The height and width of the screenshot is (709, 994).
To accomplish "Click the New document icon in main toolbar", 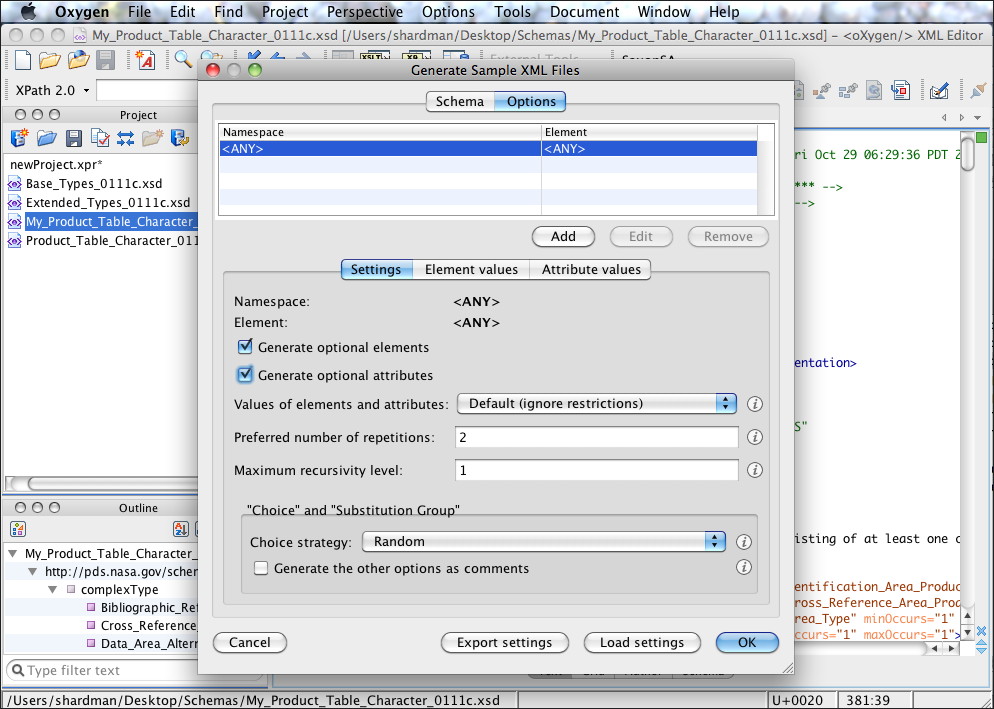I will [x=22, y=60].
